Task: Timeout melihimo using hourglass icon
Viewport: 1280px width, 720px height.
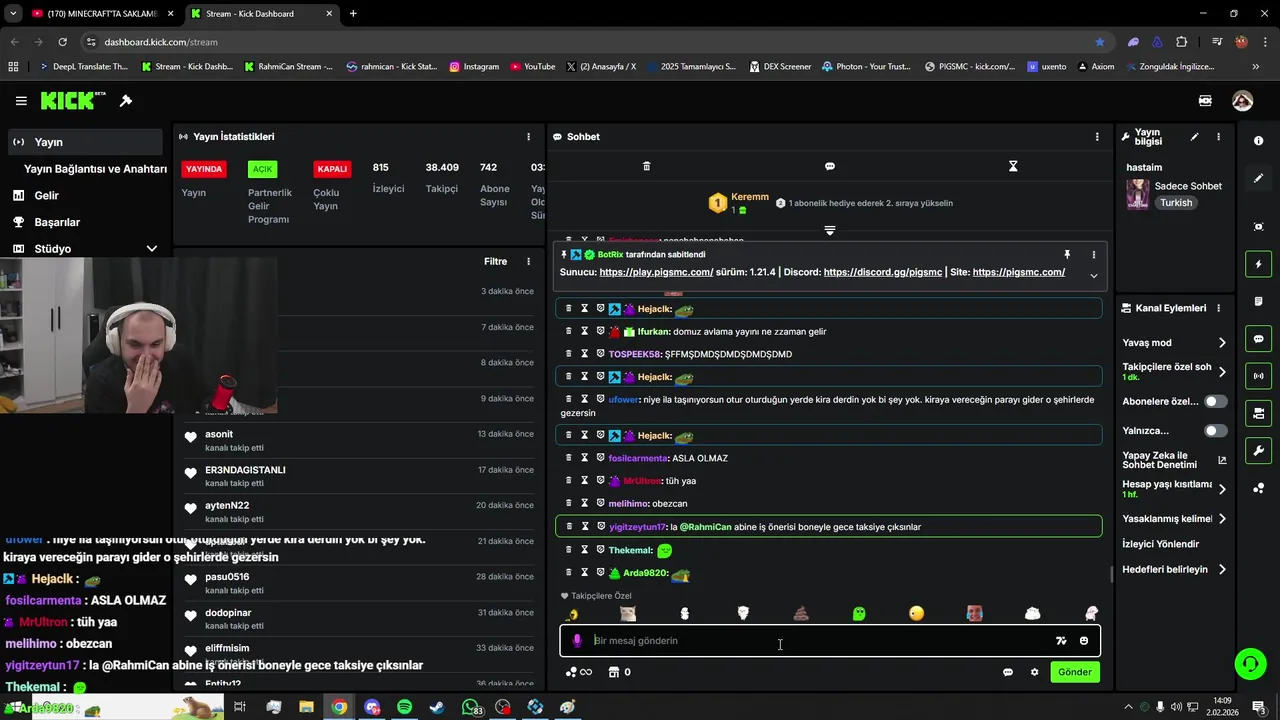Action: click(585, 503)
